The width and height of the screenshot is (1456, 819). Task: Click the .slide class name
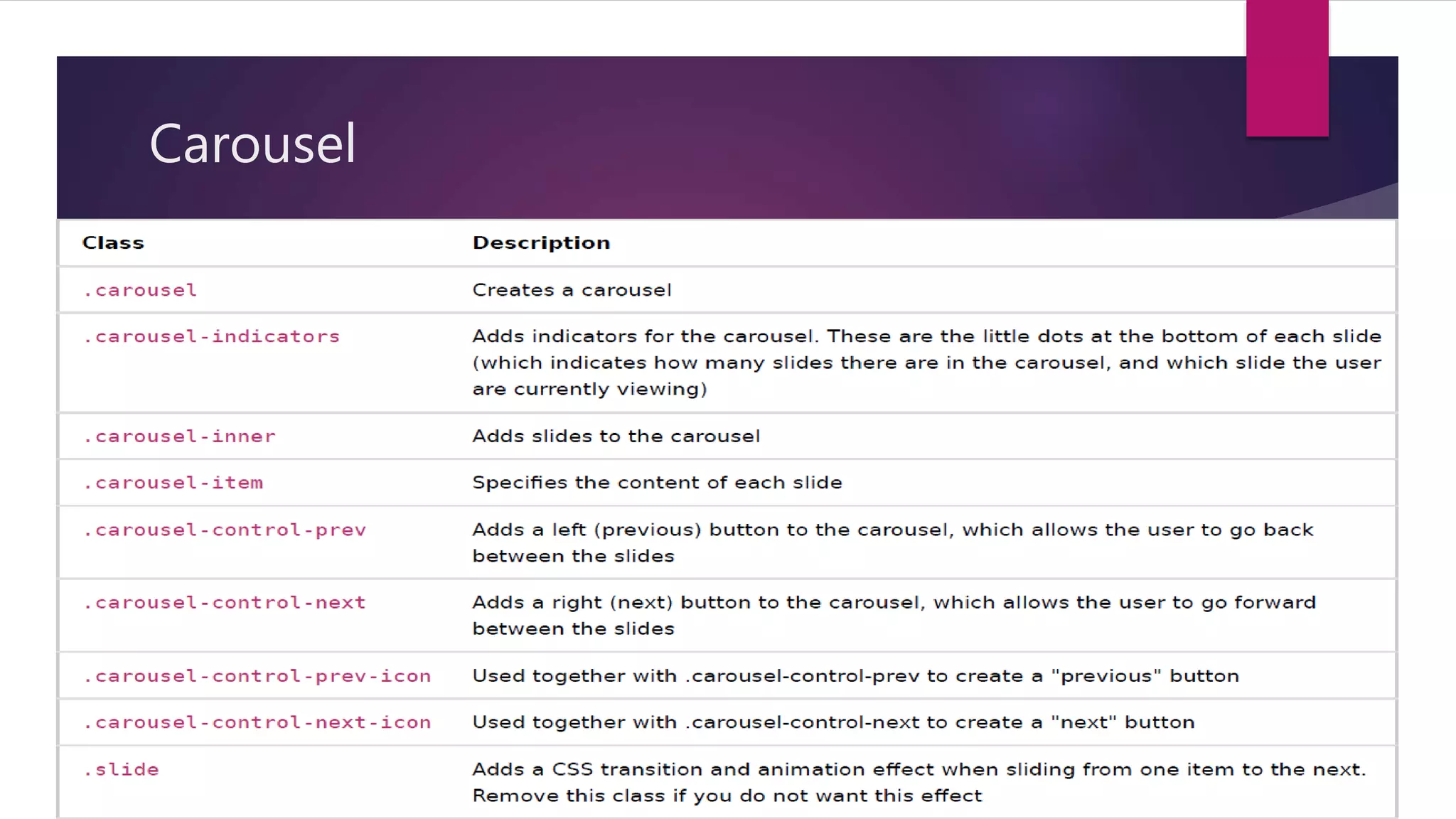coord(122,769)
